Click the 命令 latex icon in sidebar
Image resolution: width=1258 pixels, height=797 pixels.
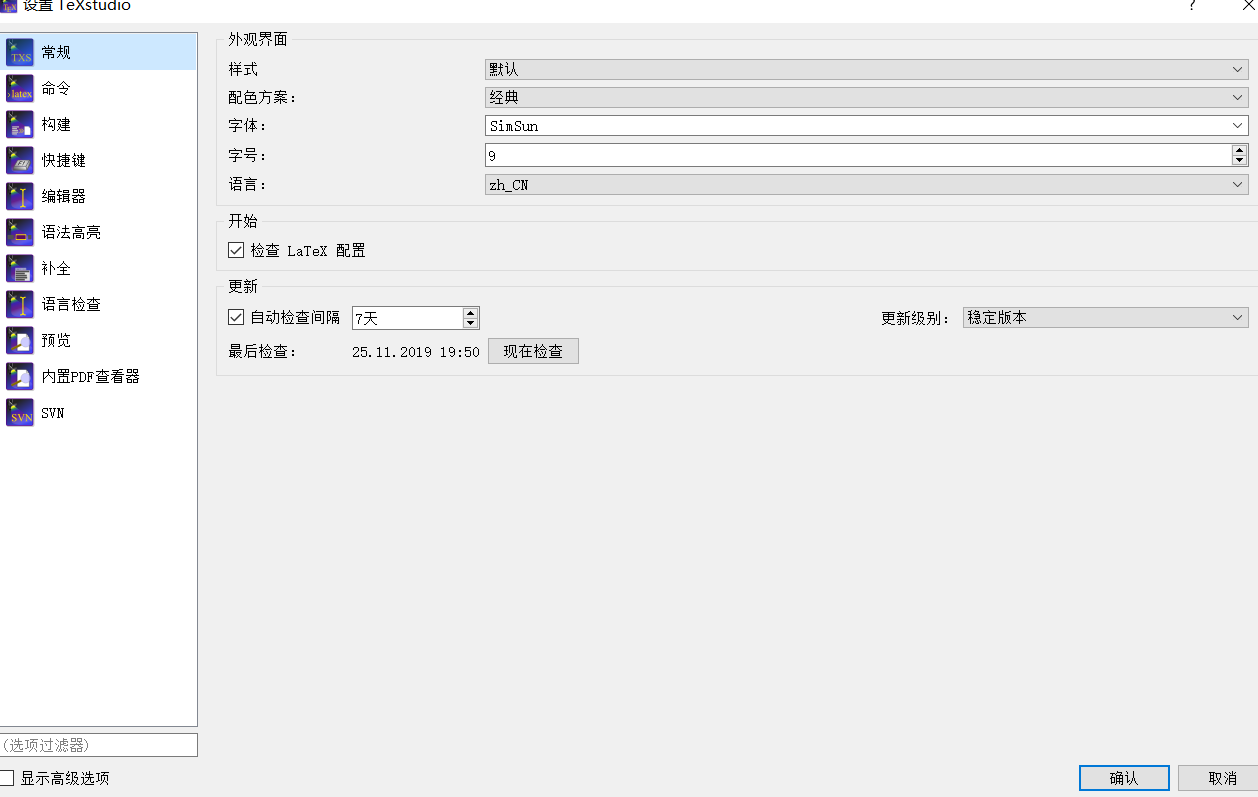click(20, 88)
